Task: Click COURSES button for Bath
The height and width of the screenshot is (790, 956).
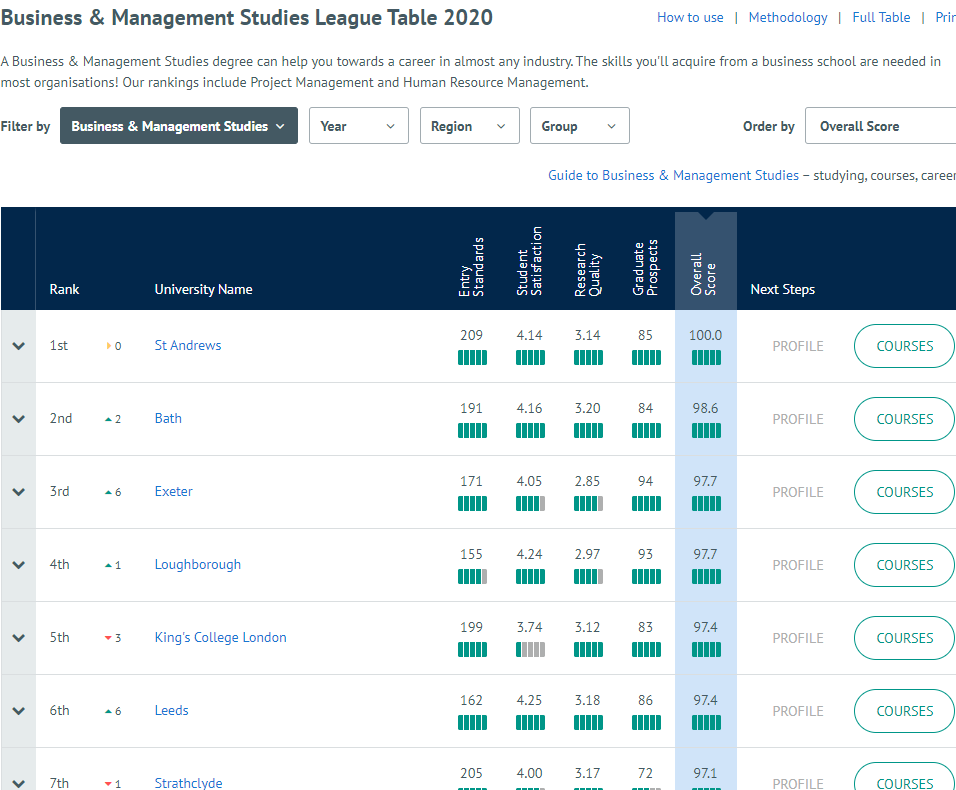Action: tap(904, 419)
